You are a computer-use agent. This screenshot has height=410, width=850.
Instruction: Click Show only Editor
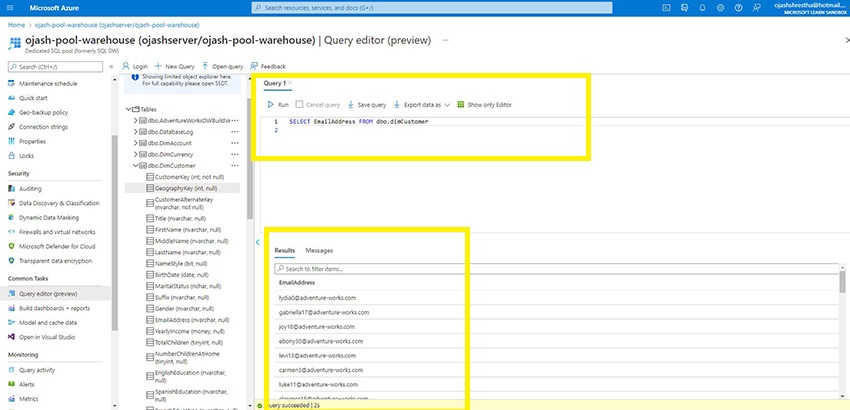click(x=485, y=105)
